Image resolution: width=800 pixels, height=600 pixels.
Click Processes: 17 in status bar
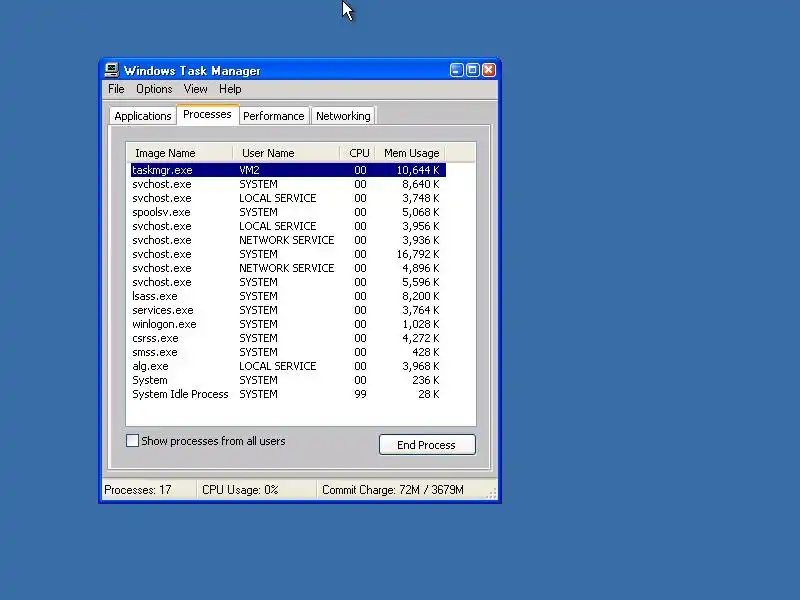click(138, 490)
